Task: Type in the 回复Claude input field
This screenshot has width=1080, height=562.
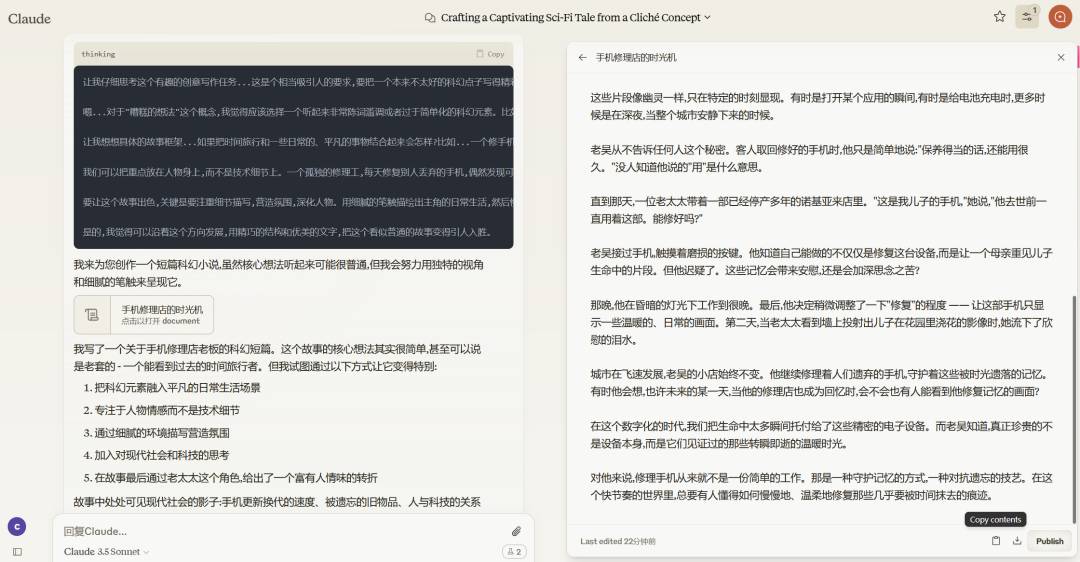Action: pos(282,531)
